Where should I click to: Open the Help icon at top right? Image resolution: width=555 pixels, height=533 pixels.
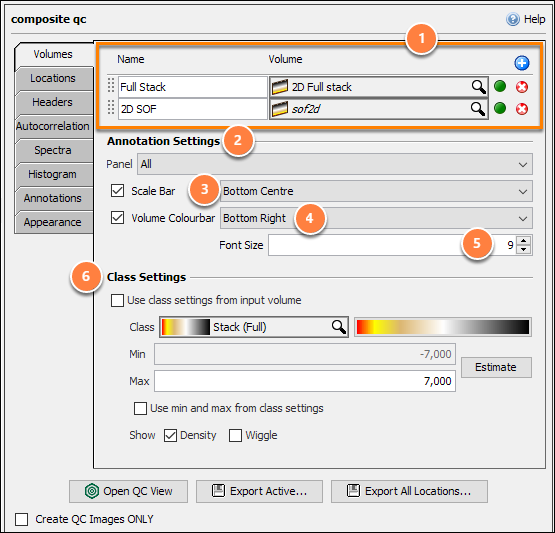pyautogui.click(x=513, y=19)
